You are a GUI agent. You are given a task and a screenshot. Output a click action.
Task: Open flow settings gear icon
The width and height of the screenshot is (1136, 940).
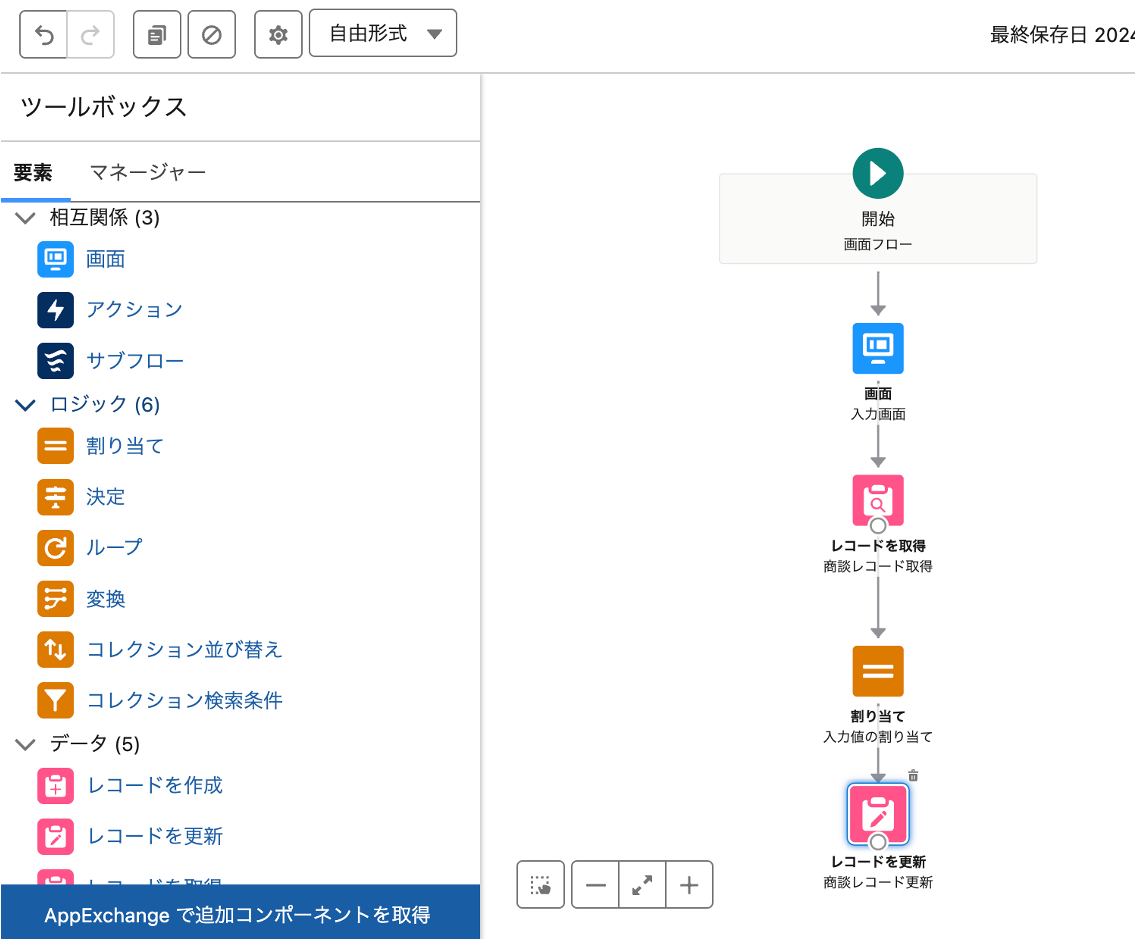[x=278, y=35]
